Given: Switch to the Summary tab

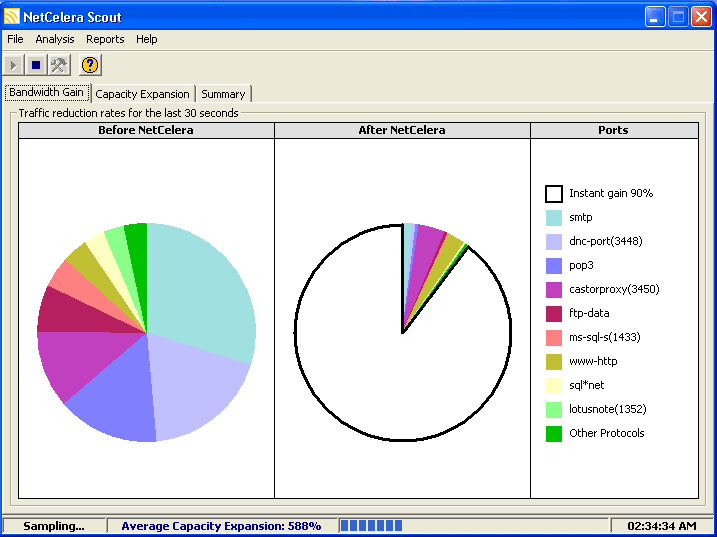Looking at the screenshot, I should [223, 94].
